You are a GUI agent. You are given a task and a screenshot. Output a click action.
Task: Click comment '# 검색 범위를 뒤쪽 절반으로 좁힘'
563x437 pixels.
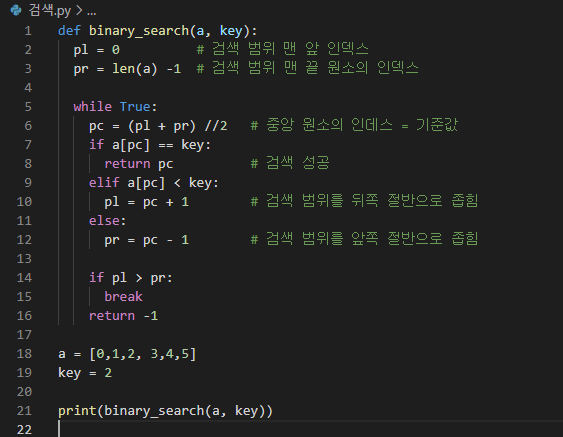point(364,201)
